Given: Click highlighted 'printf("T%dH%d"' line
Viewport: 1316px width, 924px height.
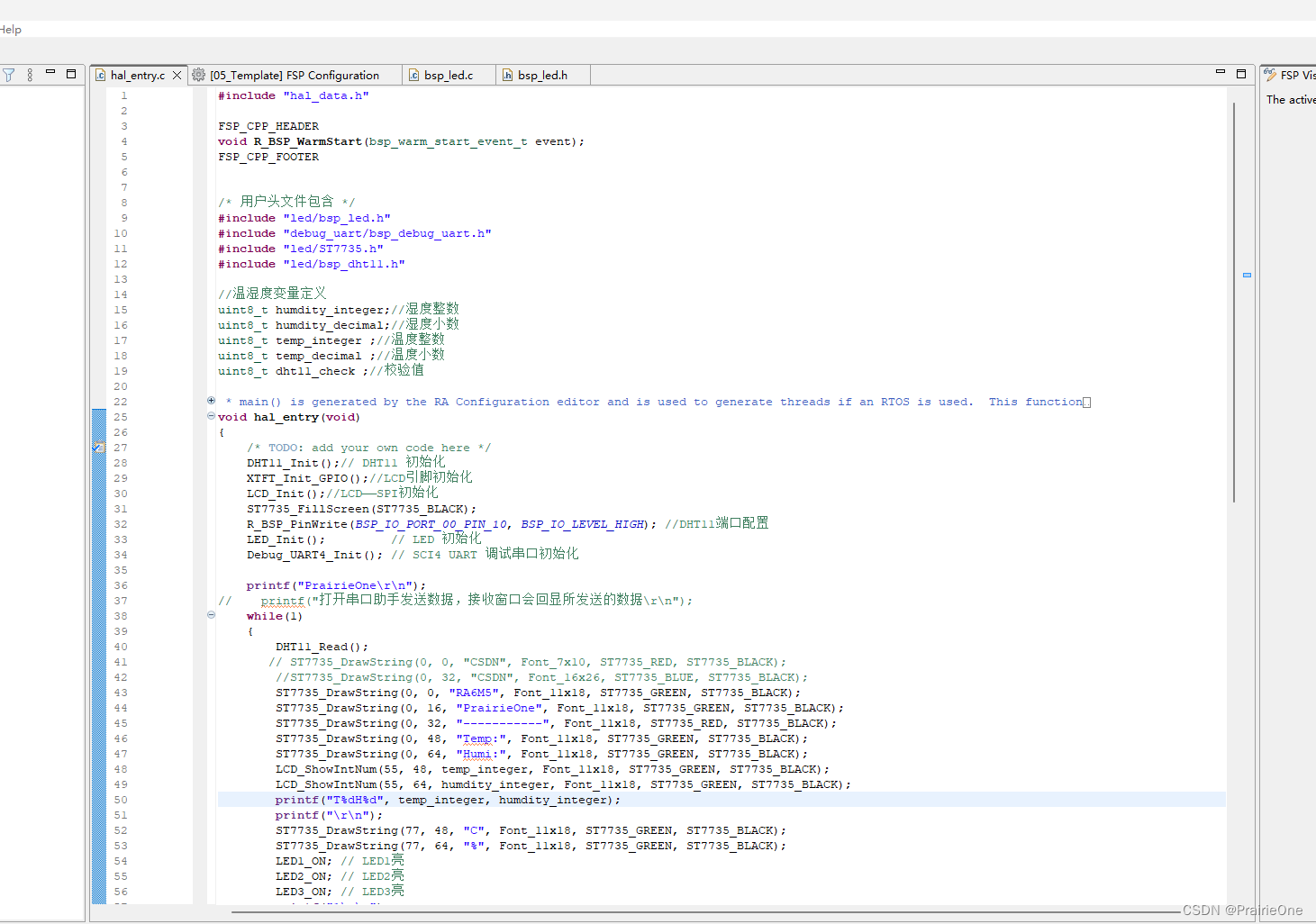Looking at the screenshot, I should (x=449, y=800).
